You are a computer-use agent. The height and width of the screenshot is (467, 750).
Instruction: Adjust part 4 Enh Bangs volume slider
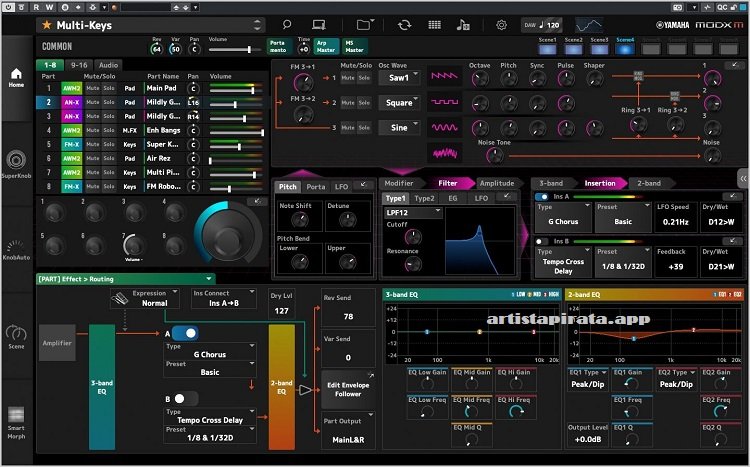tap(236, 133)
